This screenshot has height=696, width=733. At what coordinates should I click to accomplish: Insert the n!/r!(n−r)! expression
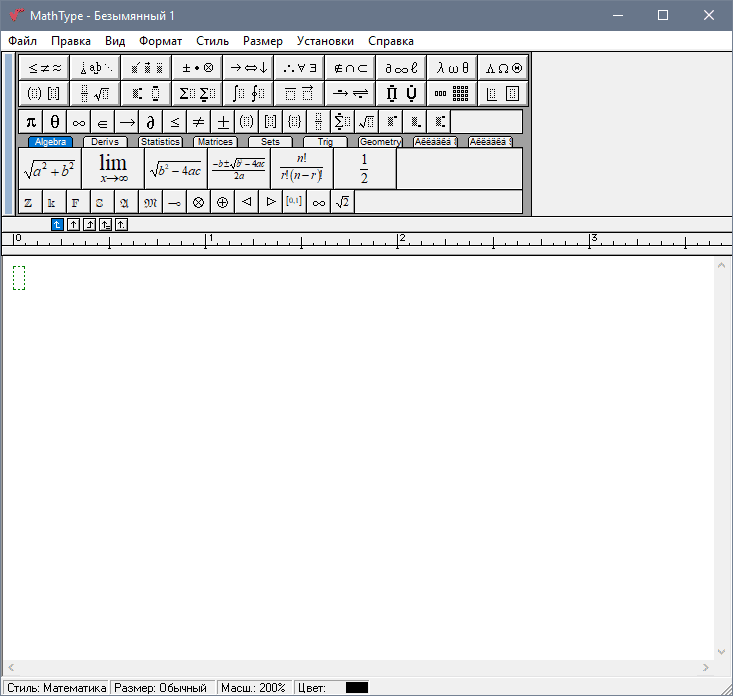point(302,169)
